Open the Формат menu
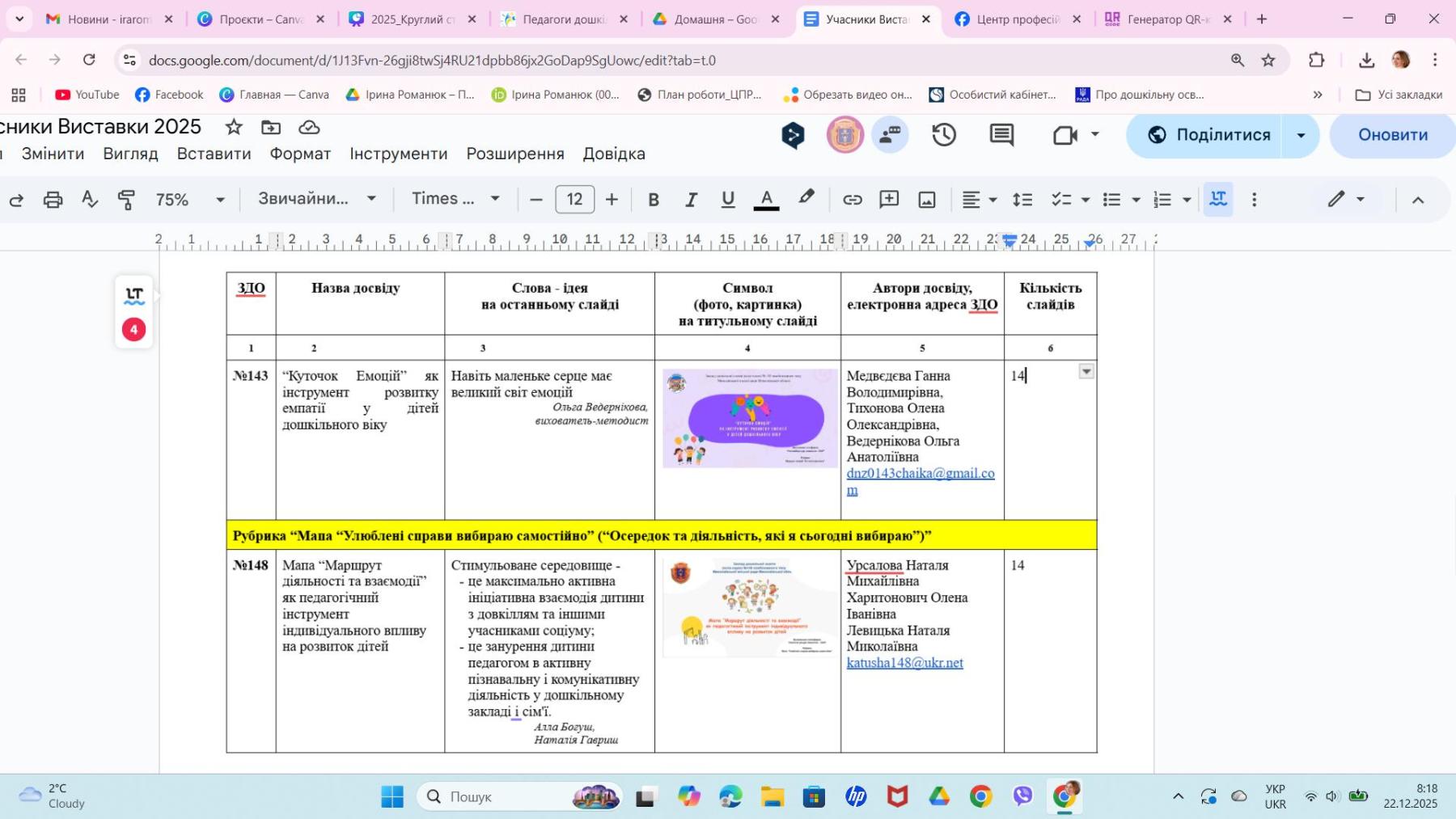This screenshot has width=1456, height=819. tap(300, 154)
